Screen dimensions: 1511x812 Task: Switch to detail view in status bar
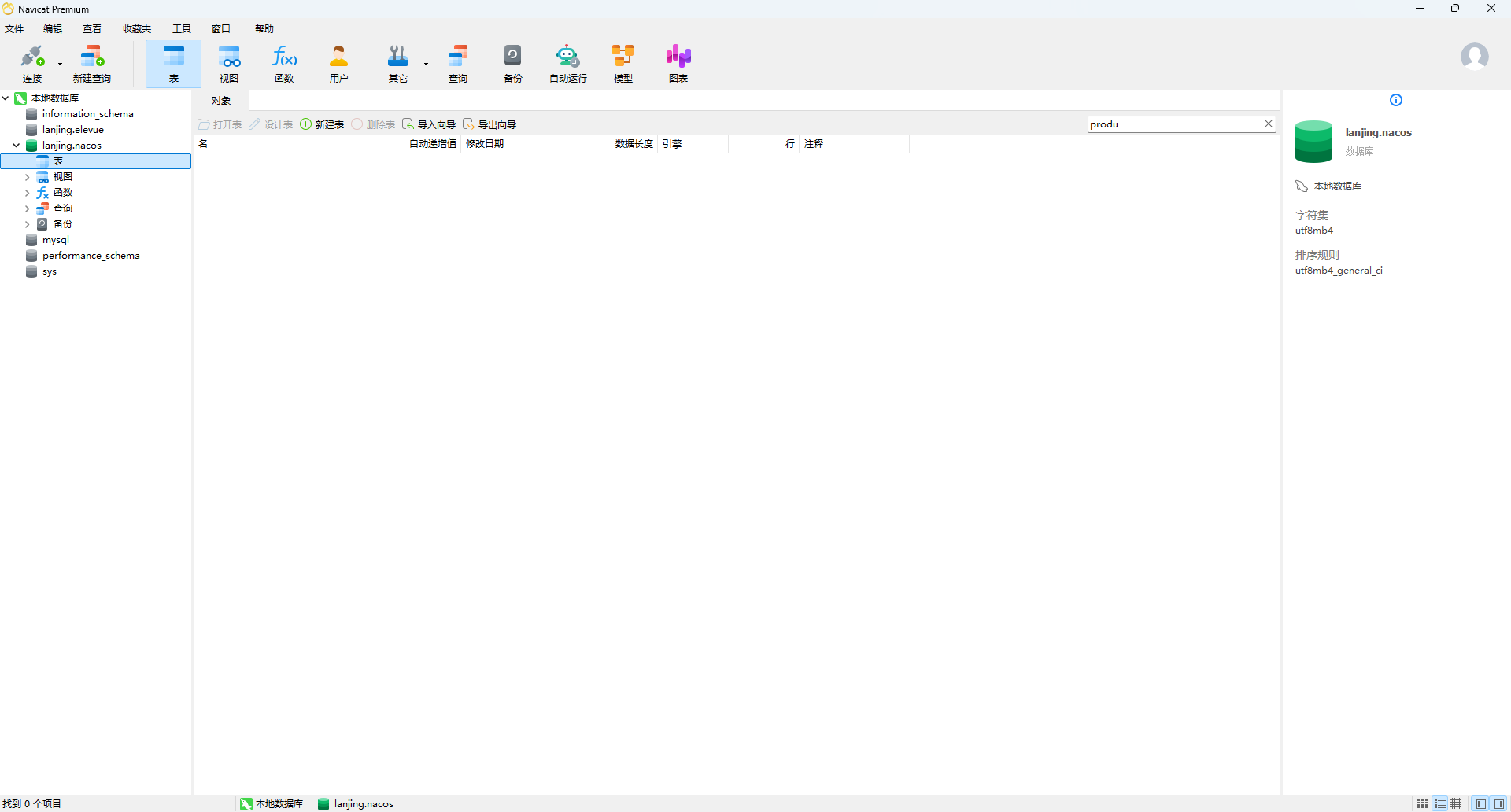[x=1439, y=803]
